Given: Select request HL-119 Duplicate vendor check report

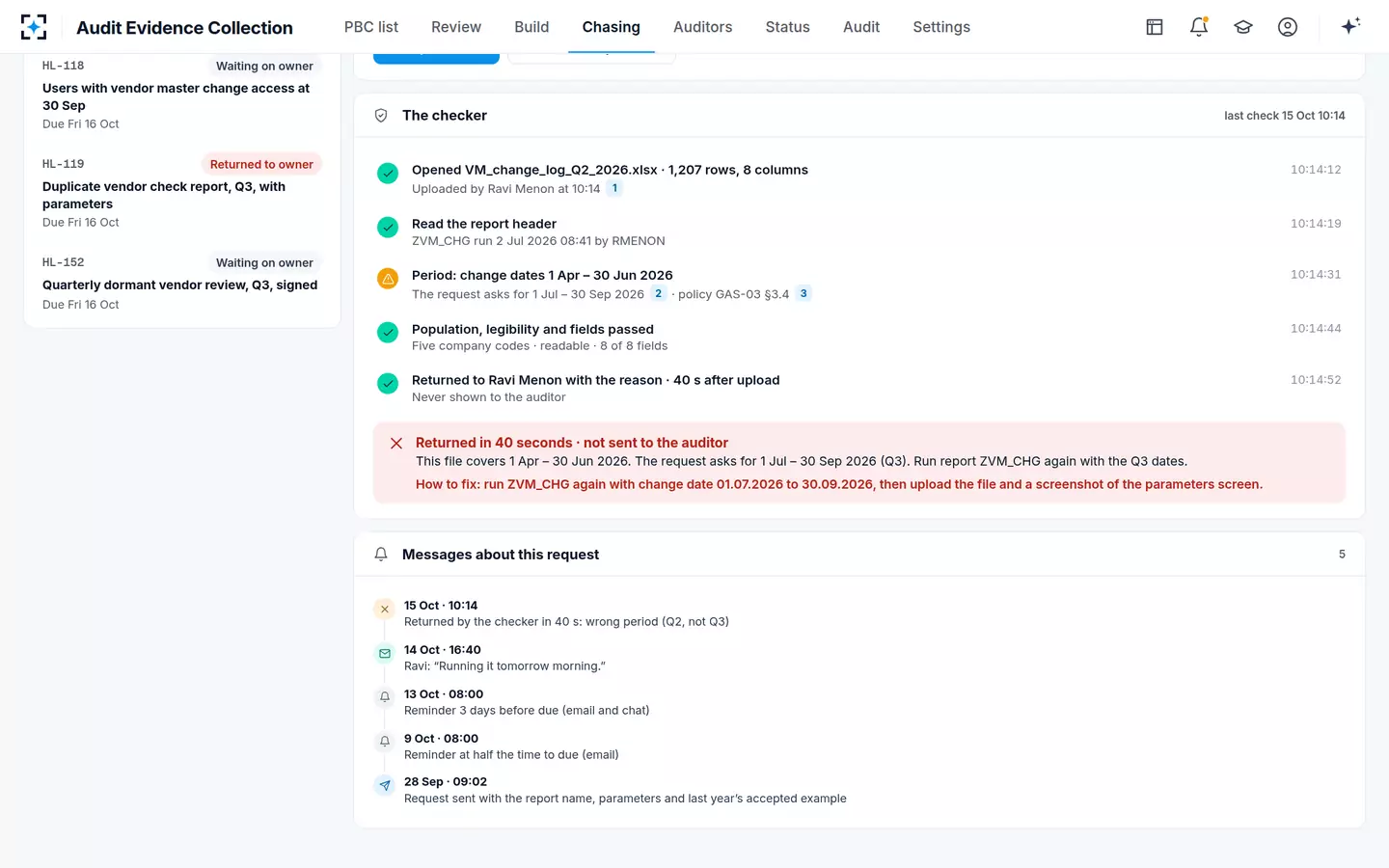Looking at the screenshot, I should click(182, 193).
